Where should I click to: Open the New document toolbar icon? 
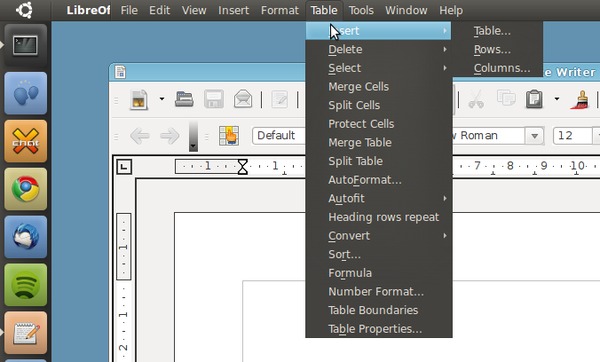coord(139,99)
